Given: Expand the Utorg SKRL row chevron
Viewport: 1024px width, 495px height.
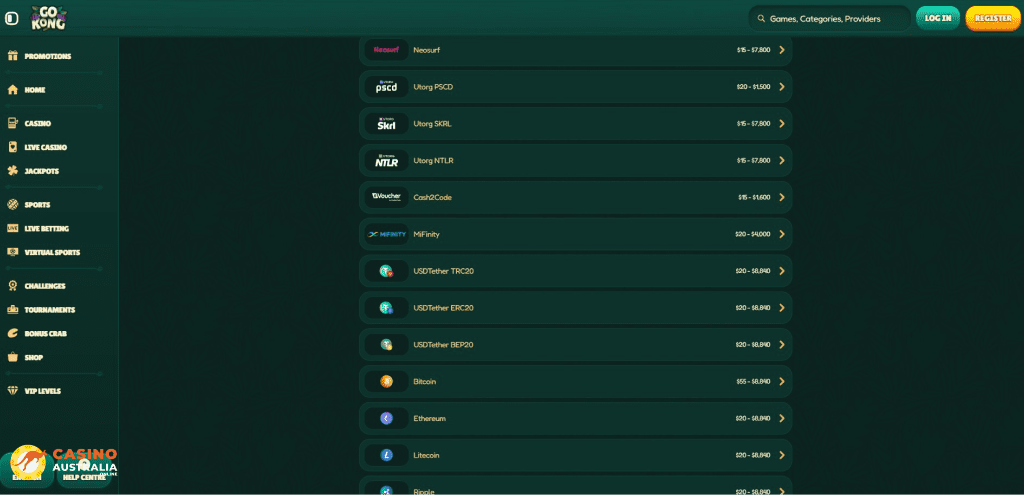Looking at the screenshot, I should pos(782,123).
